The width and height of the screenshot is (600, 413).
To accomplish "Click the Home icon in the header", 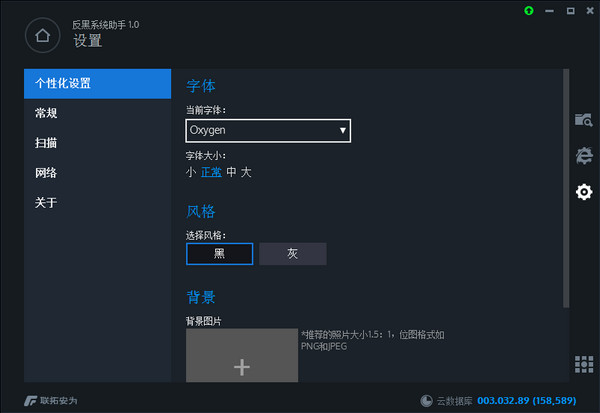I will (42, 36).
